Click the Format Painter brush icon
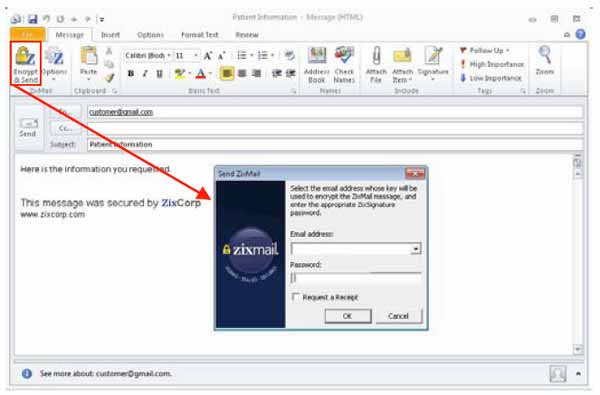600x395 pixels. pos(110,78)
